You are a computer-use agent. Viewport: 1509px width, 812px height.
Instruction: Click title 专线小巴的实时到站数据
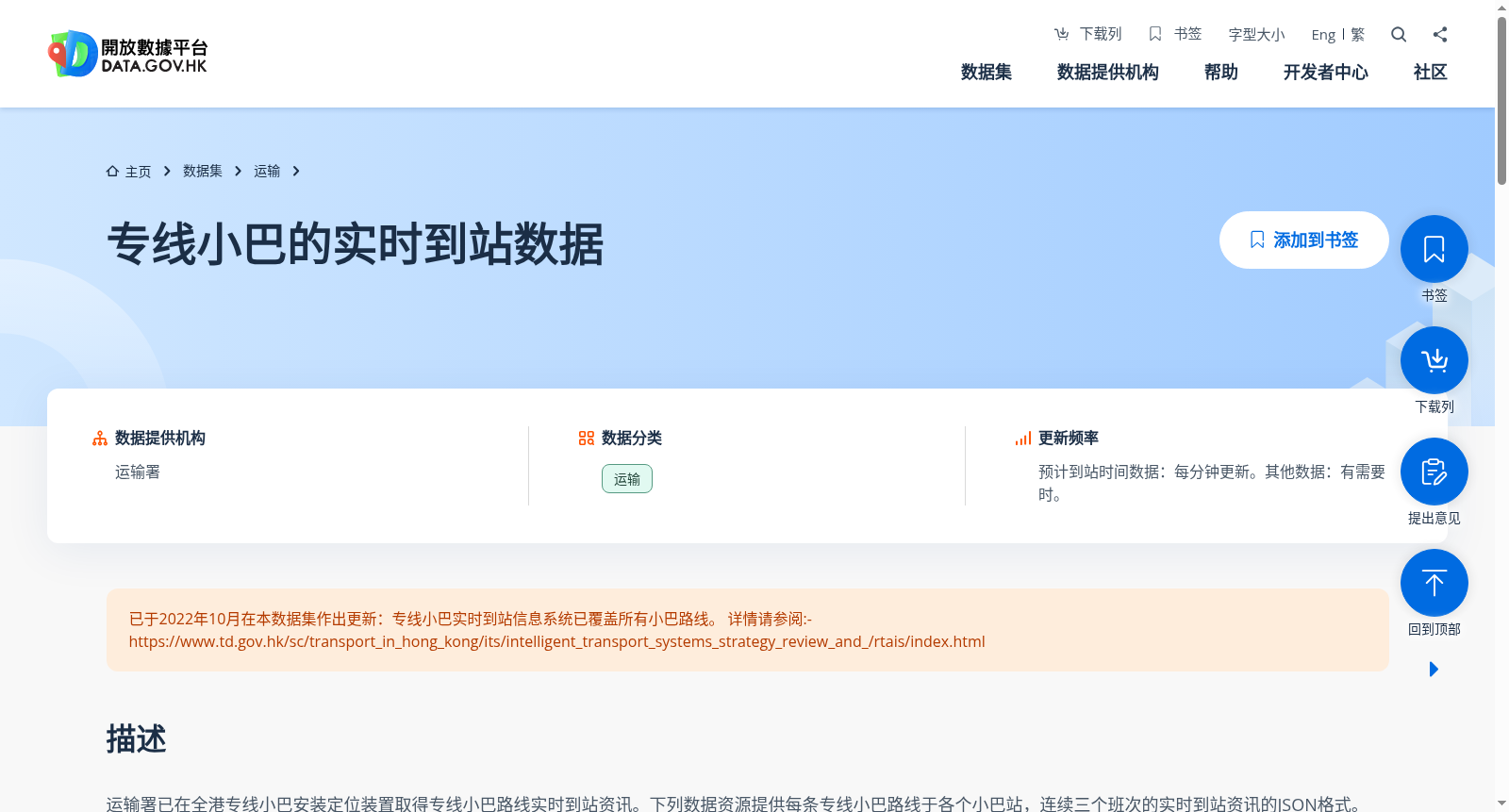coord(356,244)
